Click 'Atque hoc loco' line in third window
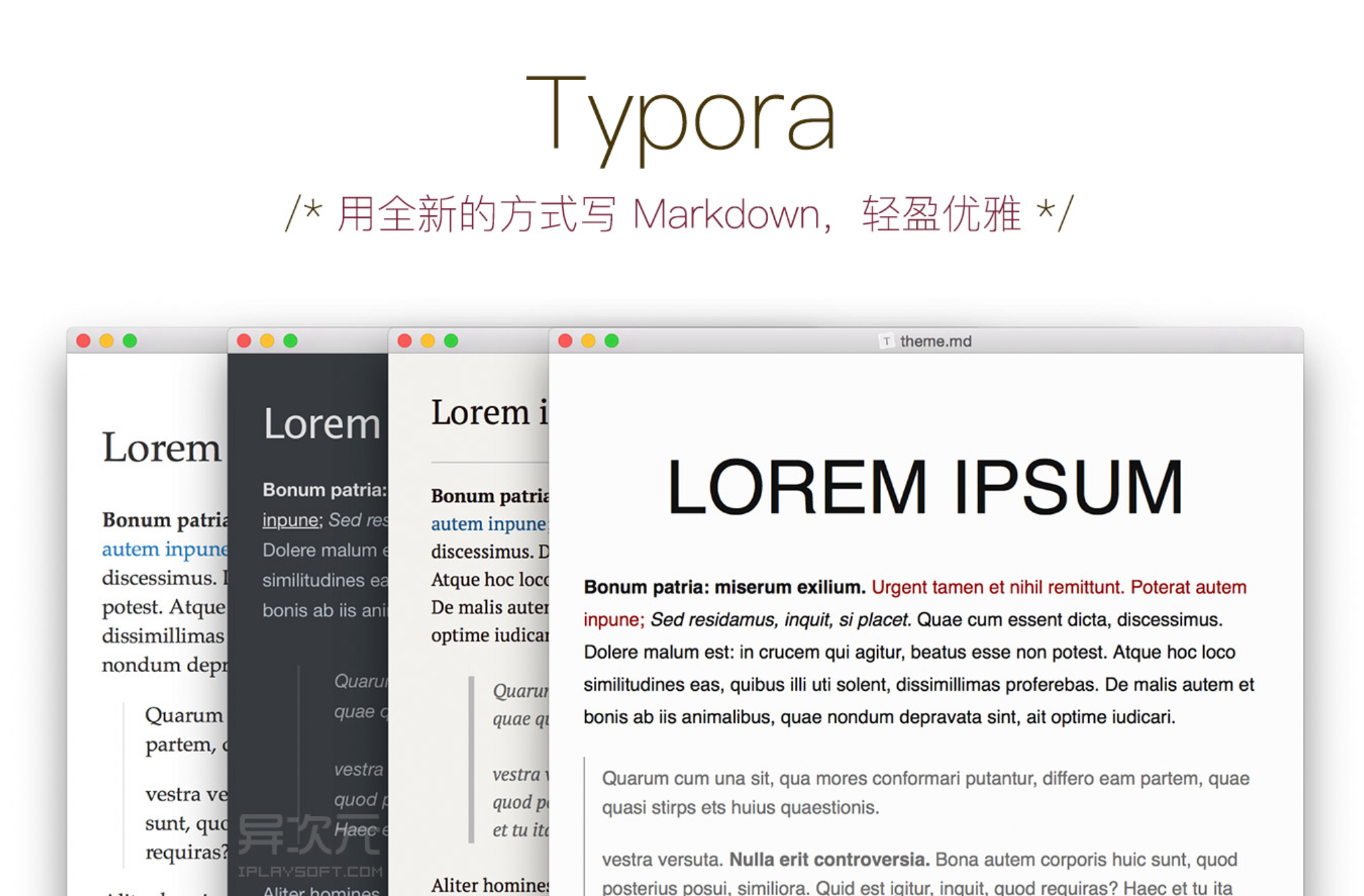Image resolution: width=1364 pixels, height=896 pixels. tap(490, 579)
